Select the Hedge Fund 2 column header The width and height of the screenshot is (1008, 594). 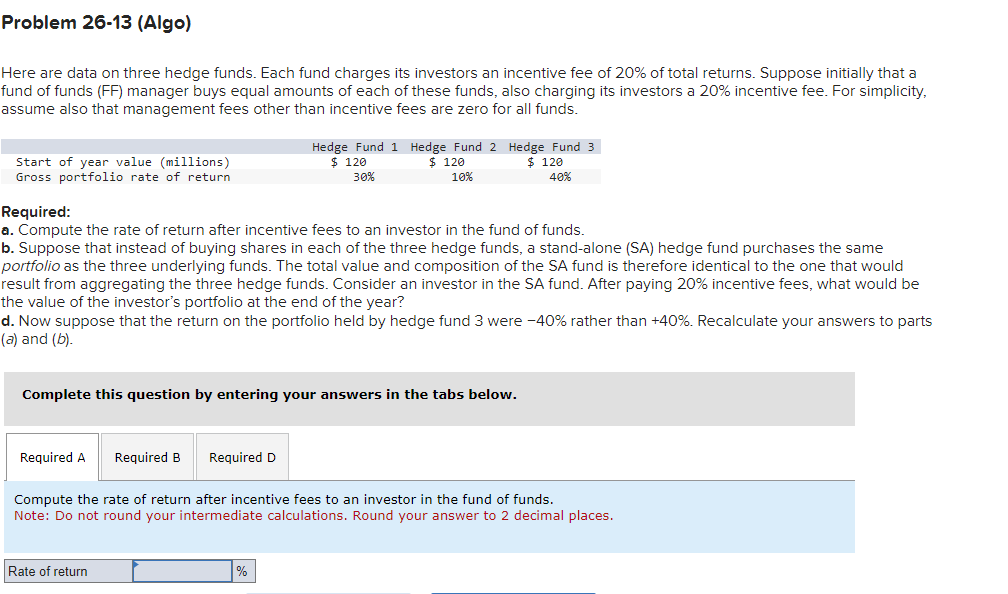click(453, 147)
